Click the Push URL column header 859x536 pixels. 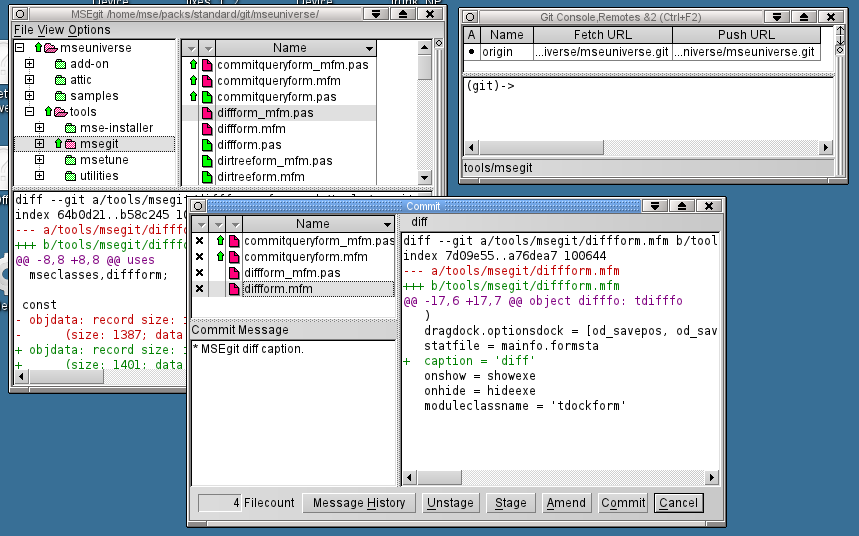click(x=746, y=35)
